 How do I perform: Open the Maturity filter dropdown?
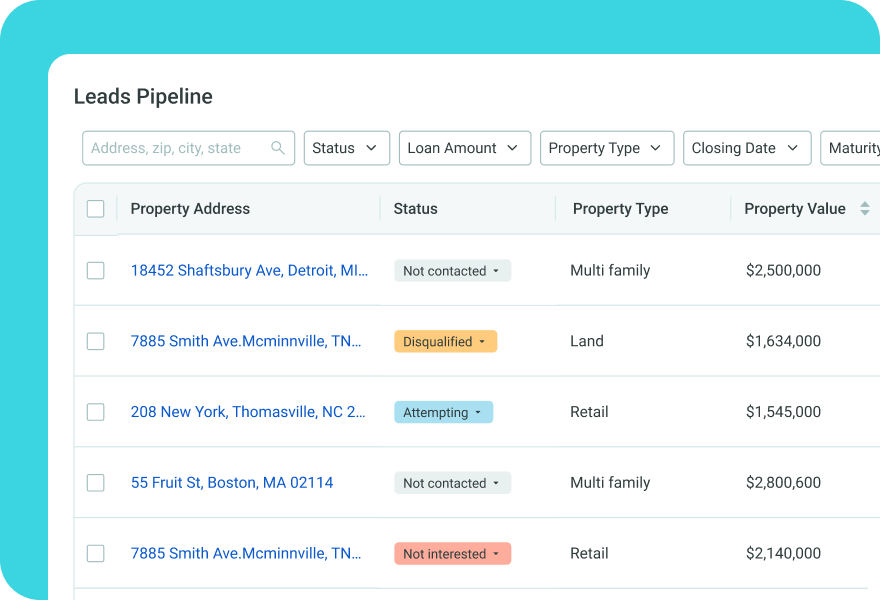(850, 148)
